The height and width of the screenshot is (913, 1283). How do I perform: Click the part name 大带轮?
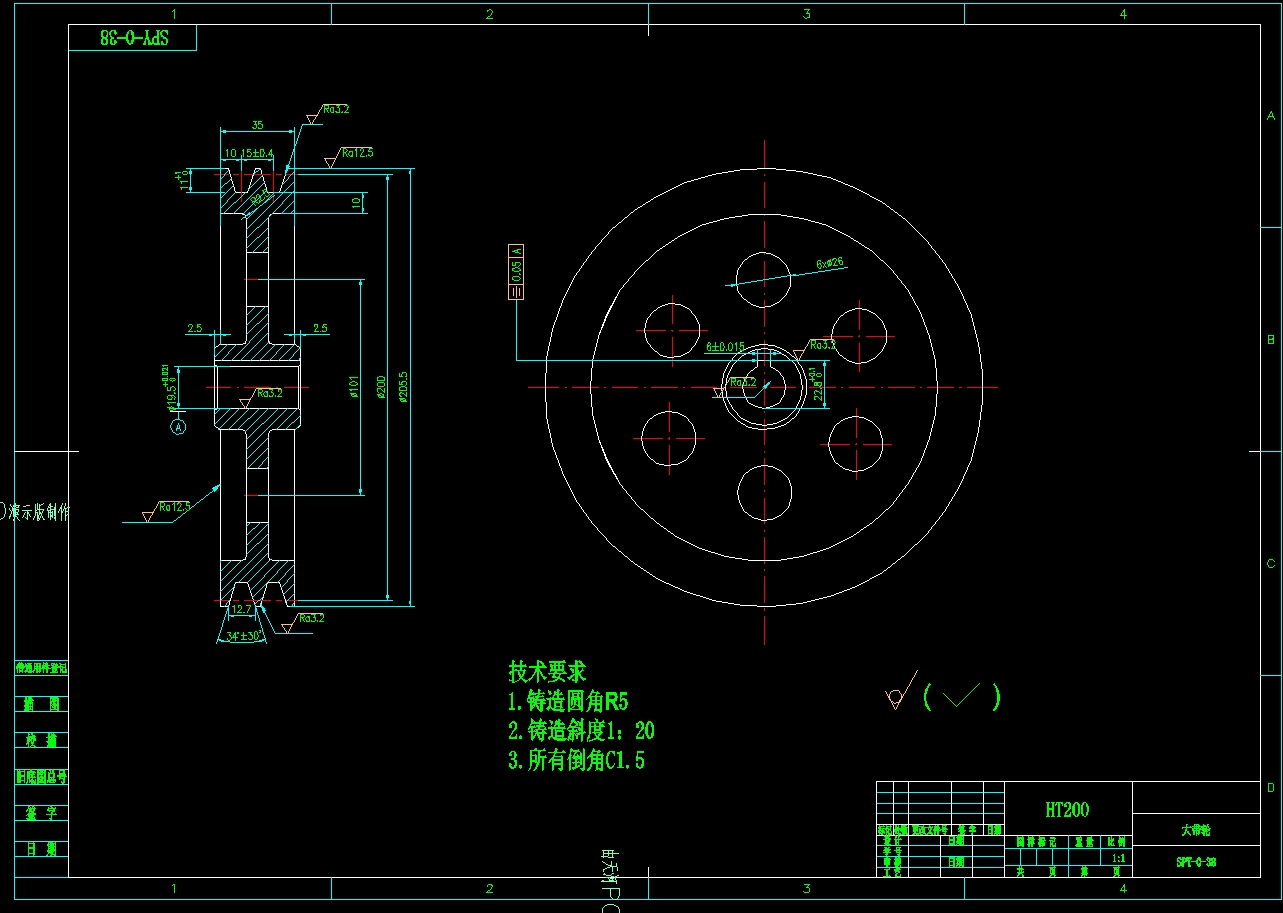click(x=1196, y=830)
